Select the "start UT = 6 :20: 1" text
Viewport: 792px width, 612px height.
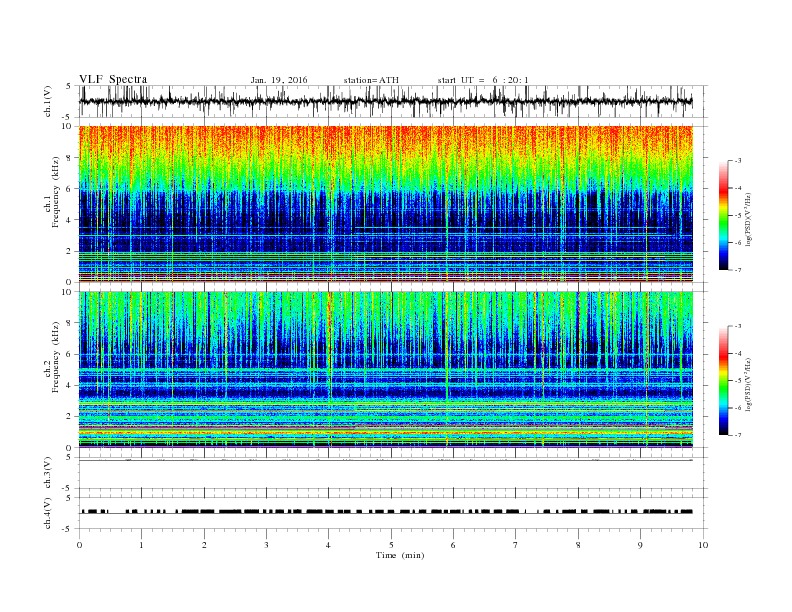pos(483,80)
